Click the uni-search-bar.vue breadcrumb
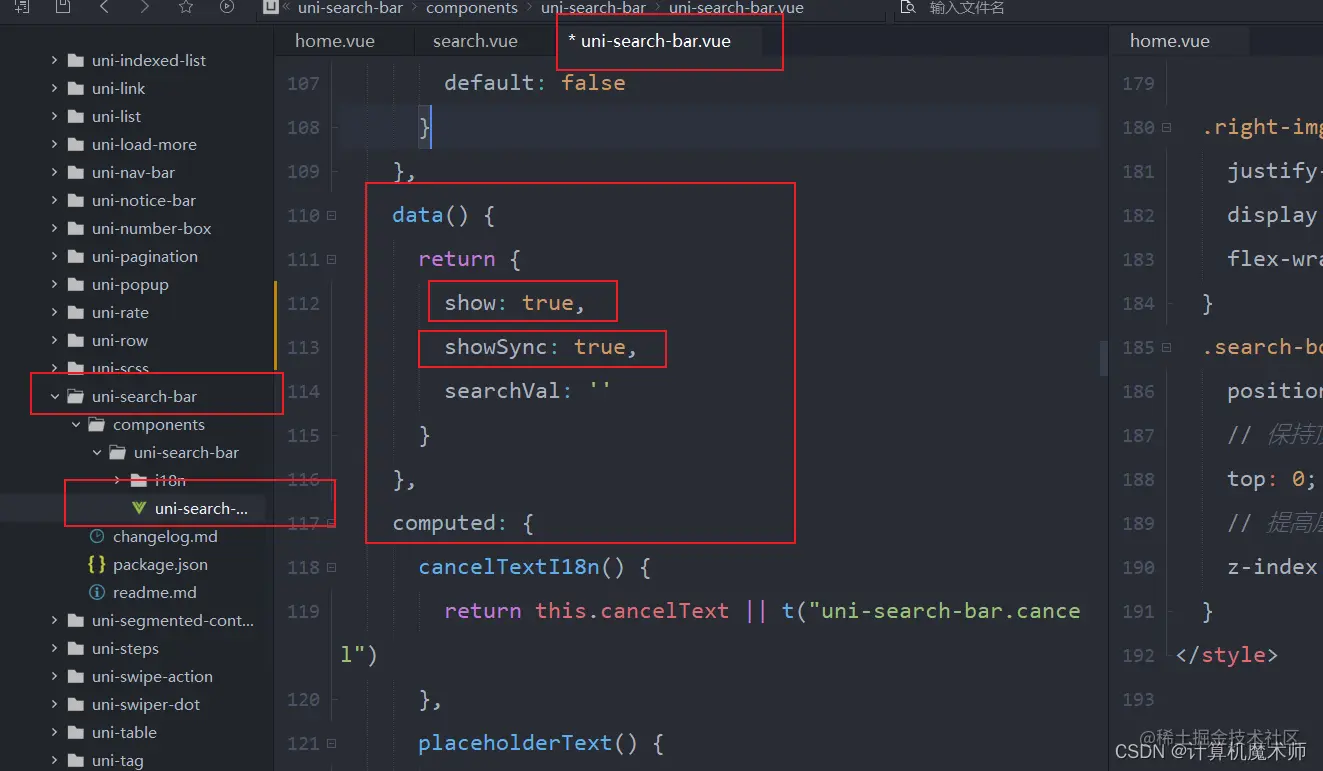The width and height of the screenshot is (1323, 771). click(736, 7)
